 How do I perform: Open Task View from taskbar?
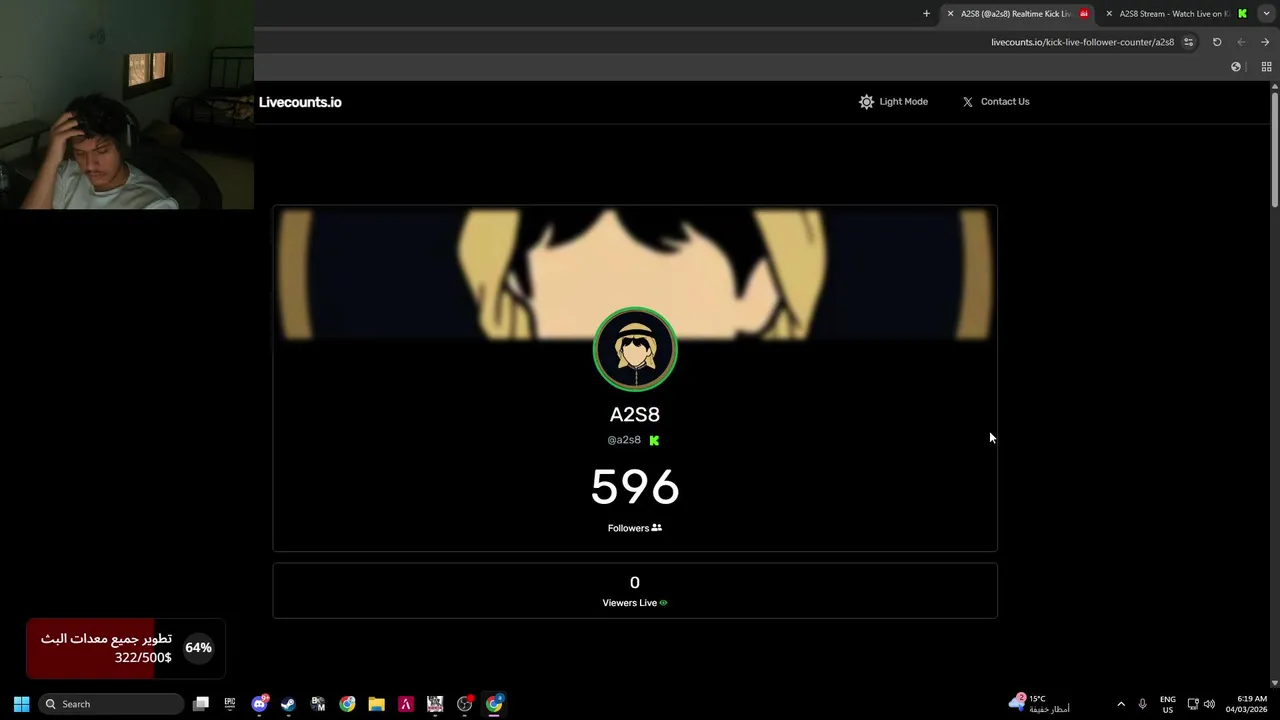tap(201, 704)
